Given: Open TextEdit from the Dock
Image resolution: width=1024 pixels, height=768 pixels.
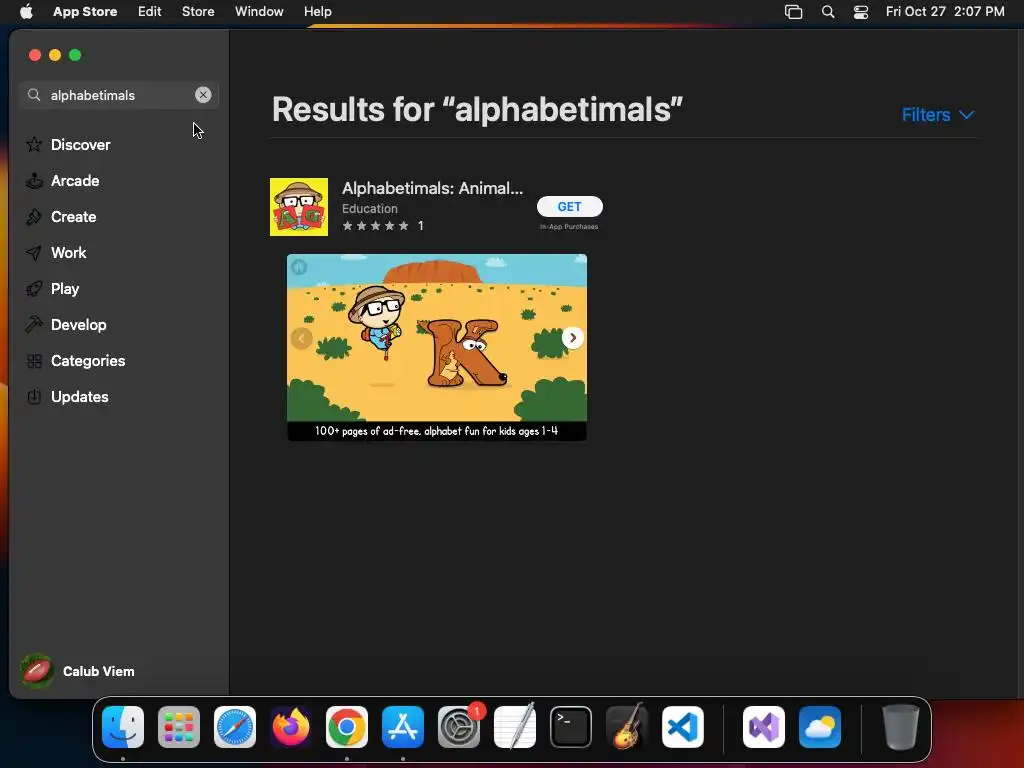Looking at the screenshot, I should (x=515, y=727).
